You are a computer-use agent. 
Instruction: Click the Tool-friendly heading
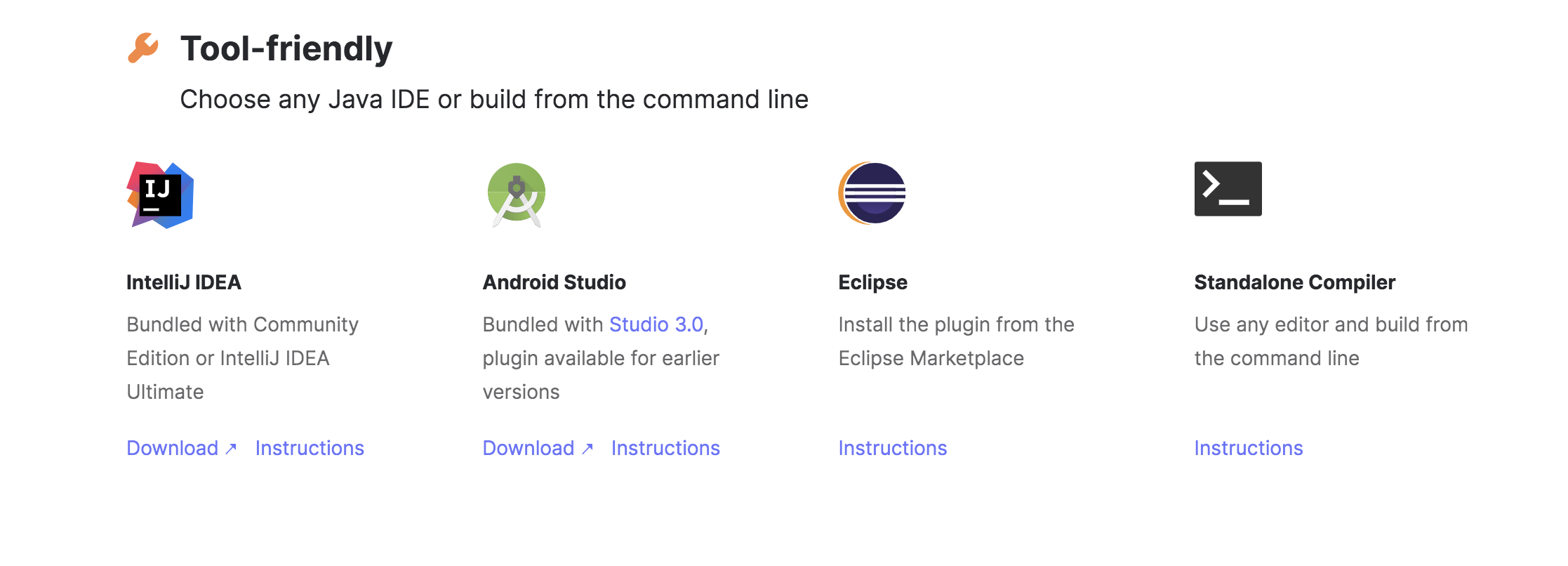click(x=286, y=48)
